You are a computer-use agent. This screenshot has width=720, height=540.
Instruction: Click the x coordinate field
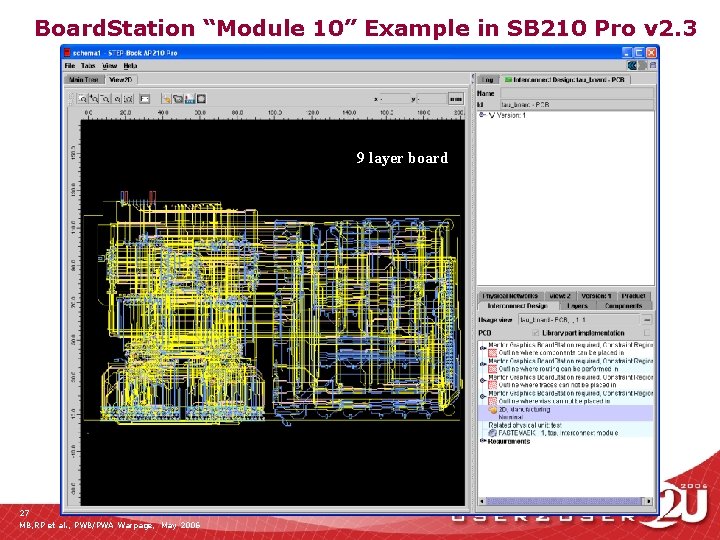pyautogui.click(x=395, y=99)
